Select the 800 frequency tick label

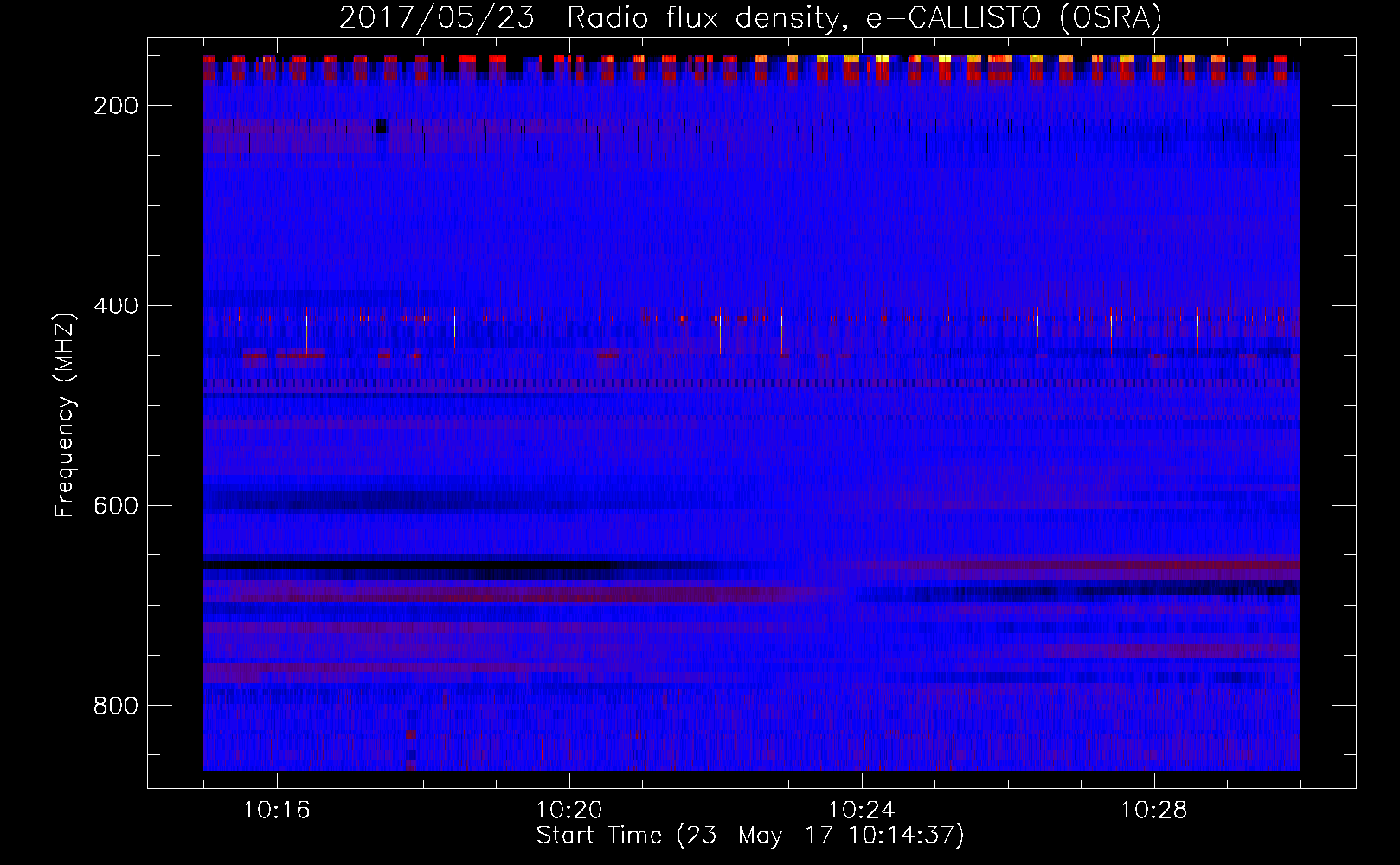(x=116, y=706)
